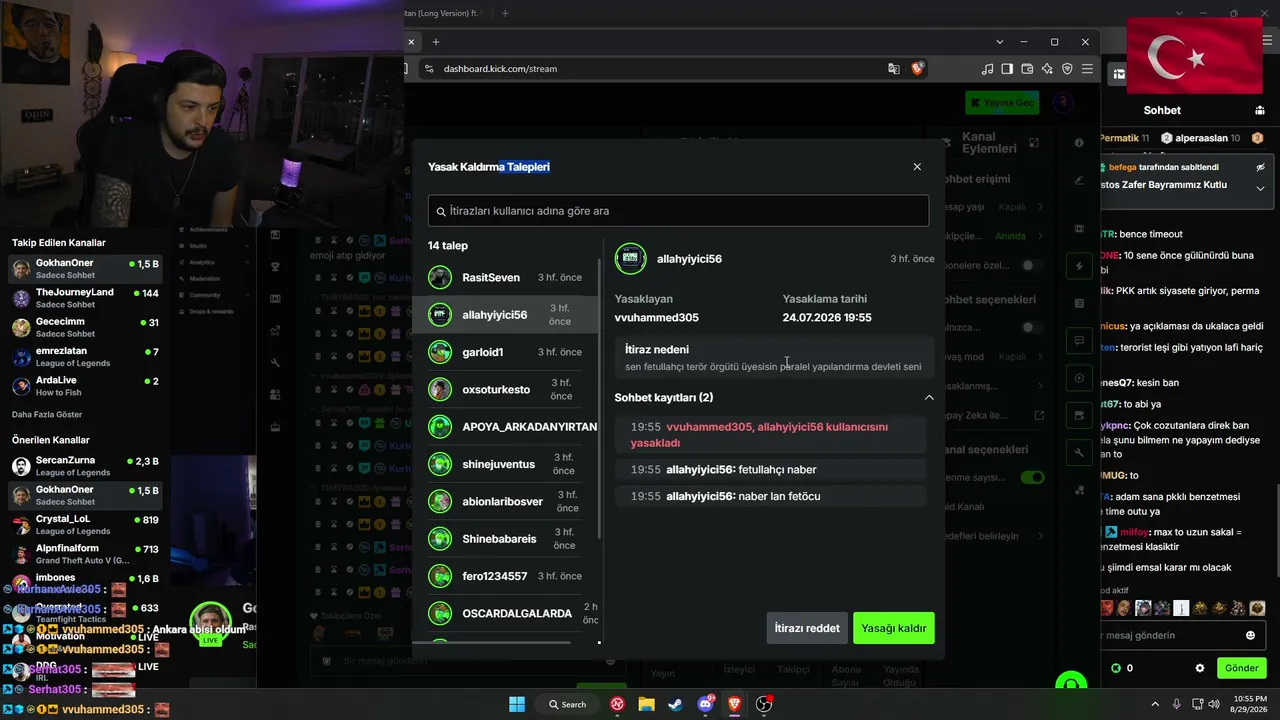The image size is (1280, 720).
Task: Click the Yayına Geç button
Action: coord(1002,103)
